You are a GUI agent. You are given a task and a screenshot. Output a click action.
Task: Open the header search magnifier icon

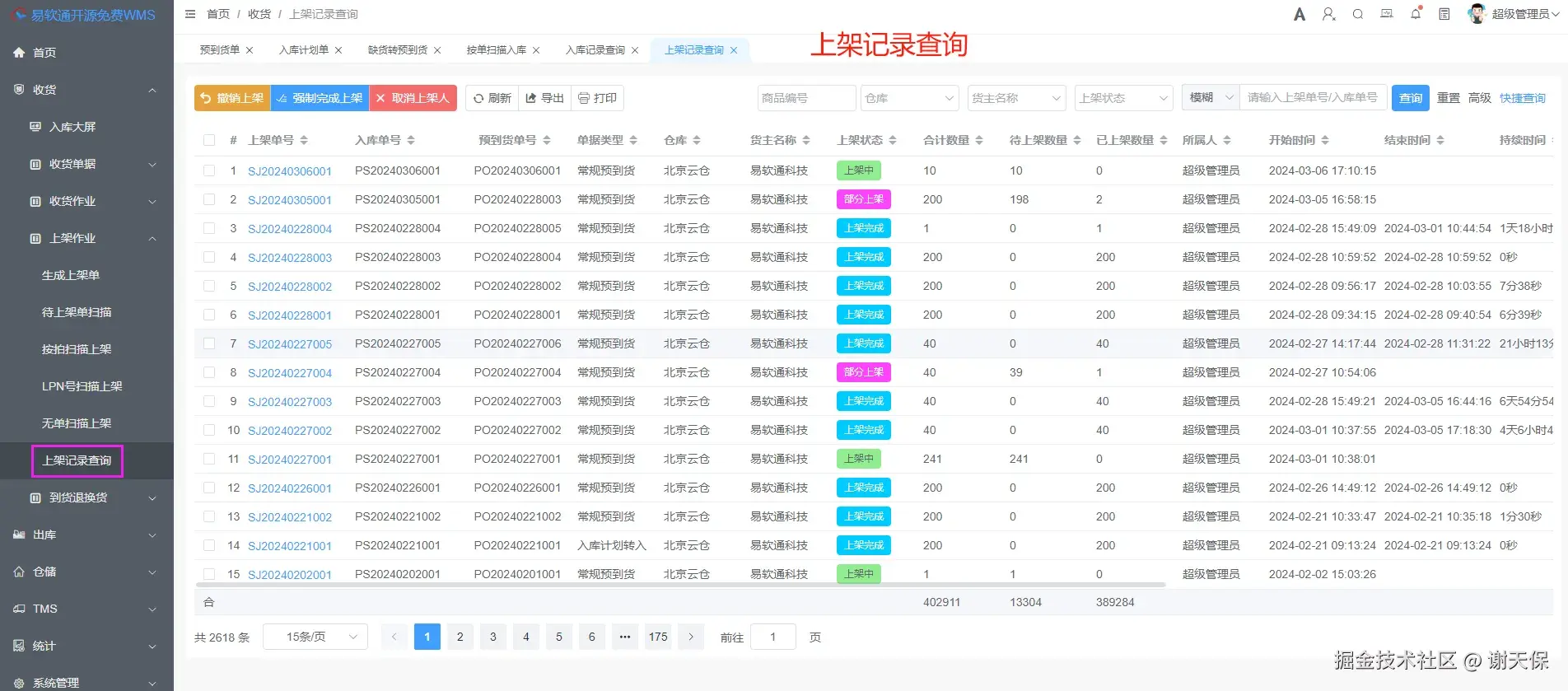click(x=1358, y=14)
